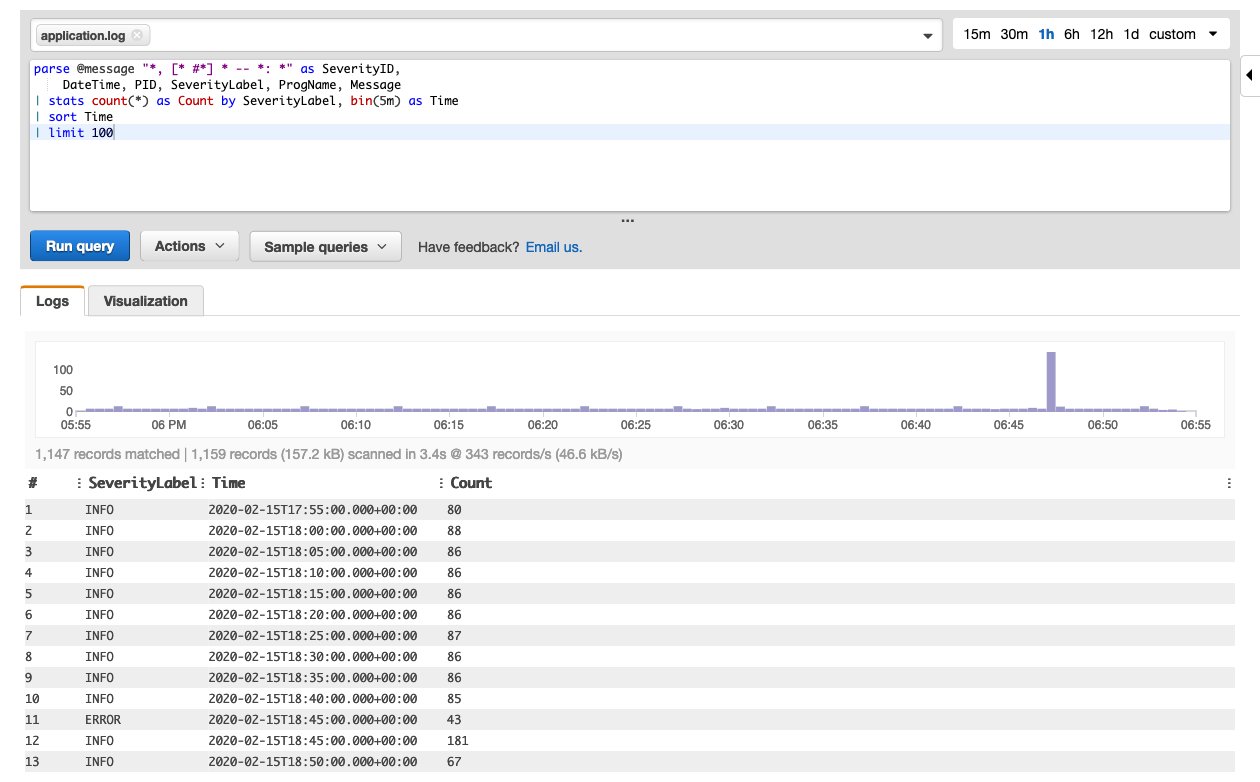Open the Actions dropdown

click(190, 246)
